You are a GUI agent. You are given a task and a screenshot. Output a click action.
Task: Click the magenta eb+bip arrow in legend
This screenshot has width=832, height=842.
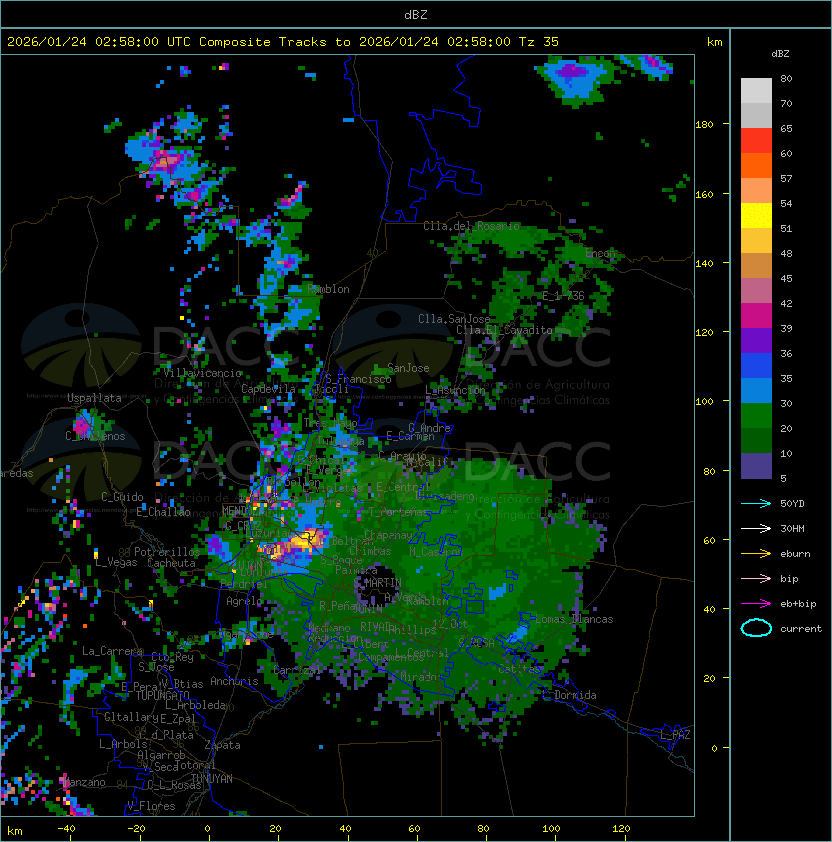point(756,604)
